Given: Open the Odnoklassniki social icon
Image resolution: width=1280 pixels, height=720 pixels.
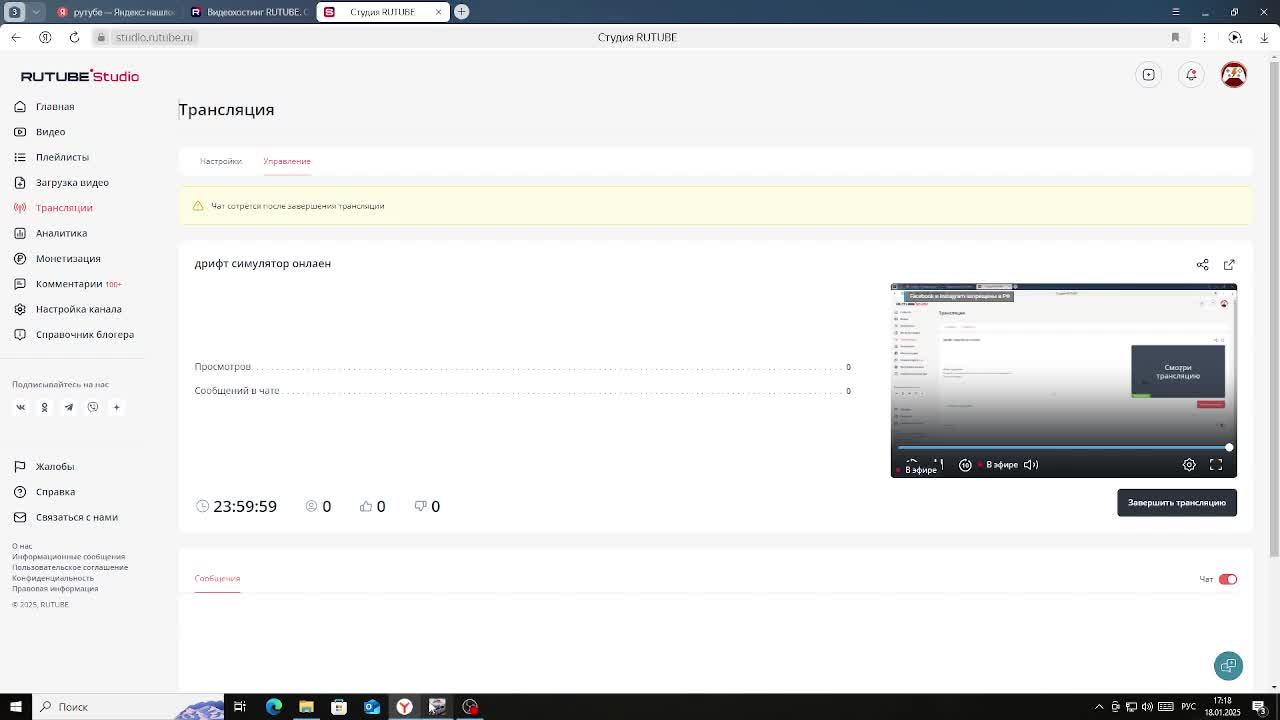Looking at the screenshot, I should (x=44, y=407).
